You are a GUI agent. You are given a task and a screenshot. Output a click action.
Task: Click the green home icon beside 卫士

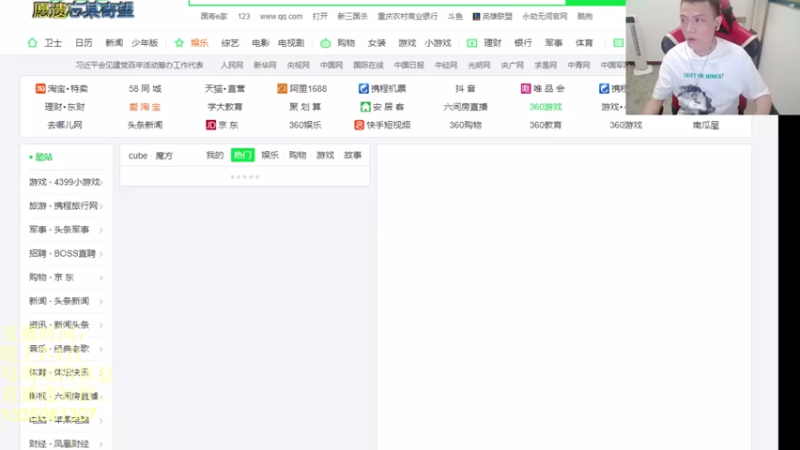click(x=32, y=43)
